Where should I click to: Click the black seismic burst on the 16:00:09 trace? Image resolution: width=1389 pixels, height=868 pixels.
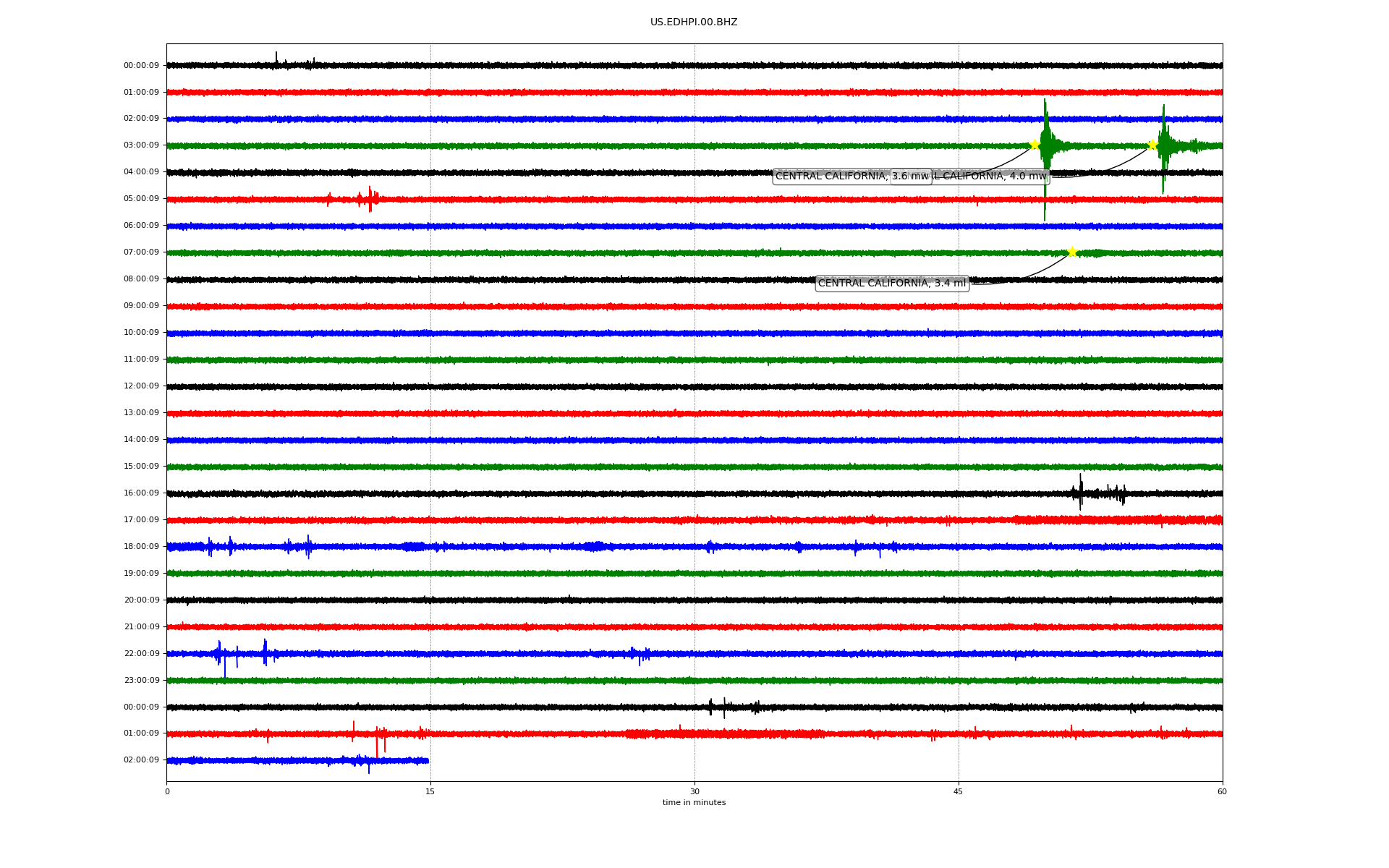pos(1081,493)
